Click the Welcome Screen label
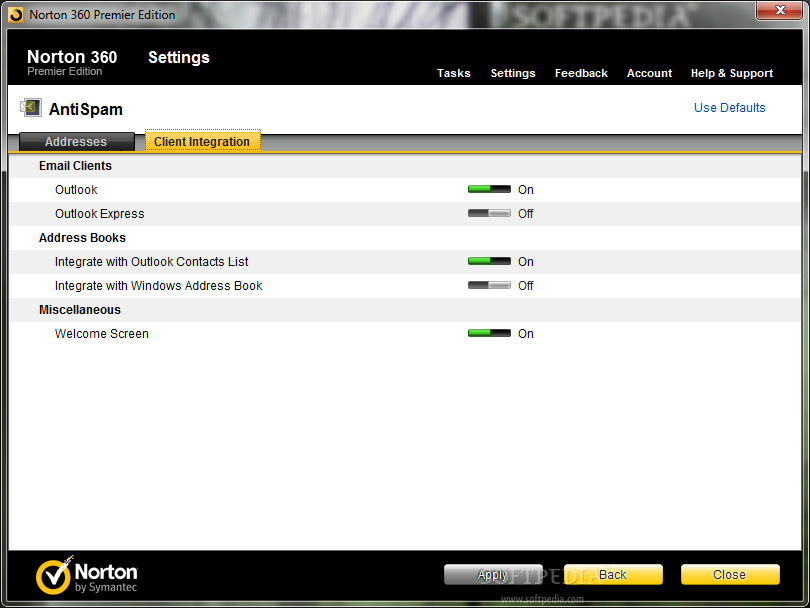The height and width of the screenshot is (608, 810). [x=102, y=334]
